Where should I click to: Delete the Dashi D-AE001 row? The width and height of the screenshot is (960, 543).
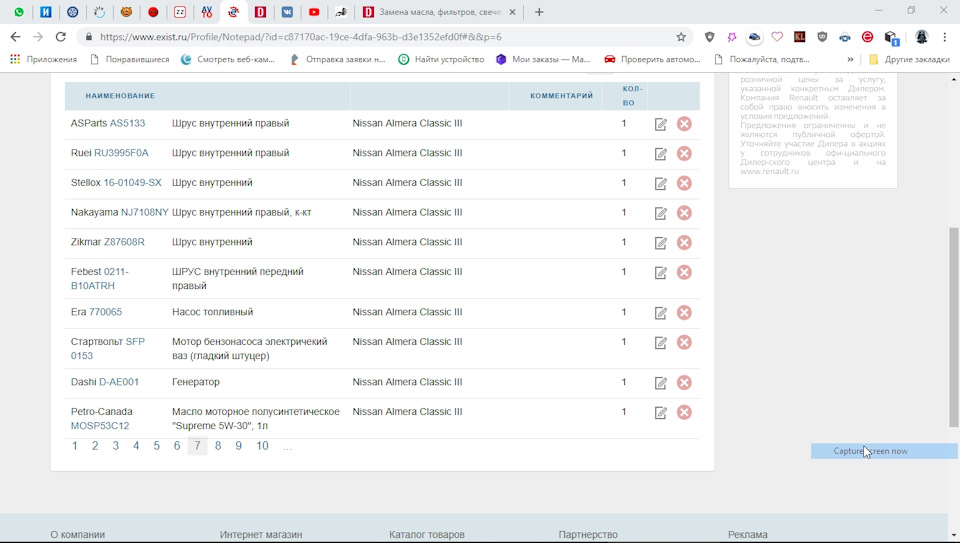point(684,383)
